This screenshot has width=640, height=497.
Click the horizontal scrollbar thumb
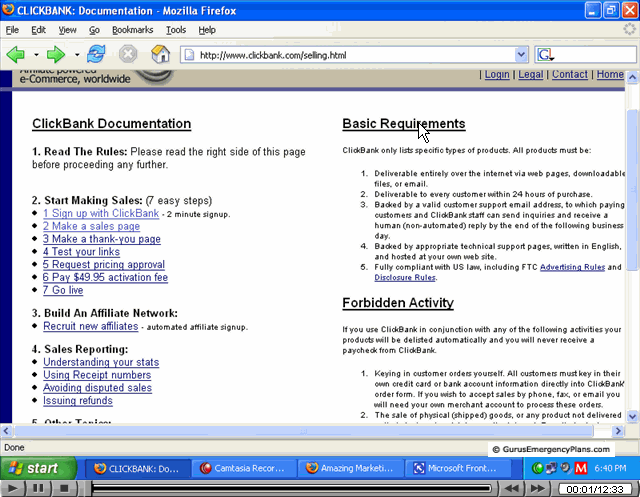pyautogui.click(x=304, y=431)
